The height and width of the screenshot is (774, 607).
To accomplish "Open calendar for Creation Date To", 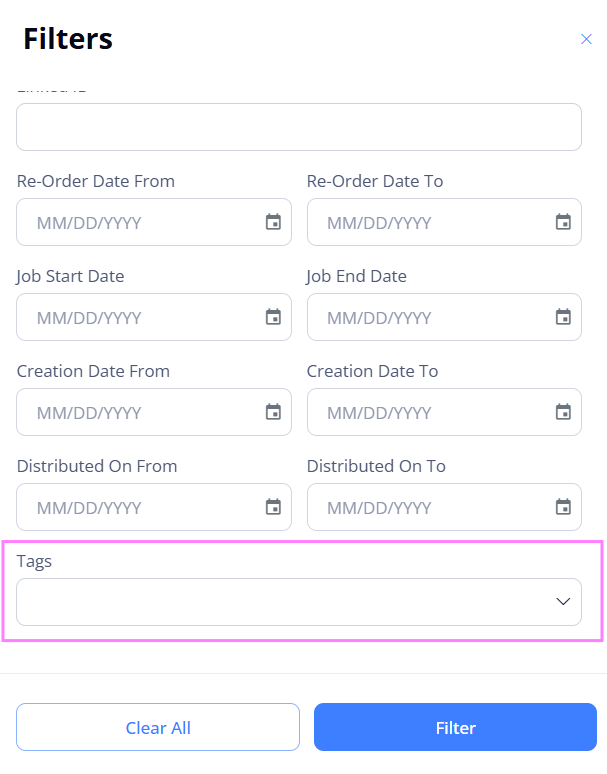I will [x=563, y=412].
